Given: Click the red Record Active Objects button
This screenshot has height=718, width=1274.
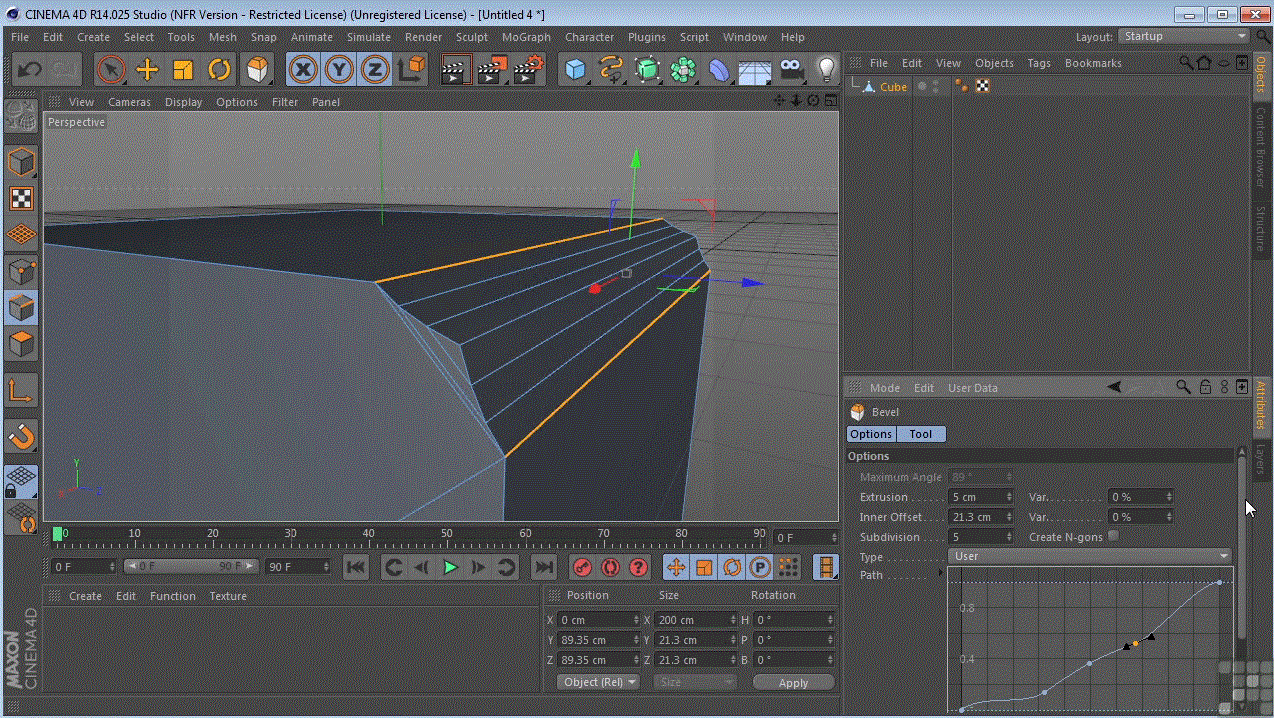Looking at the screenshot, I should (582, 567).
